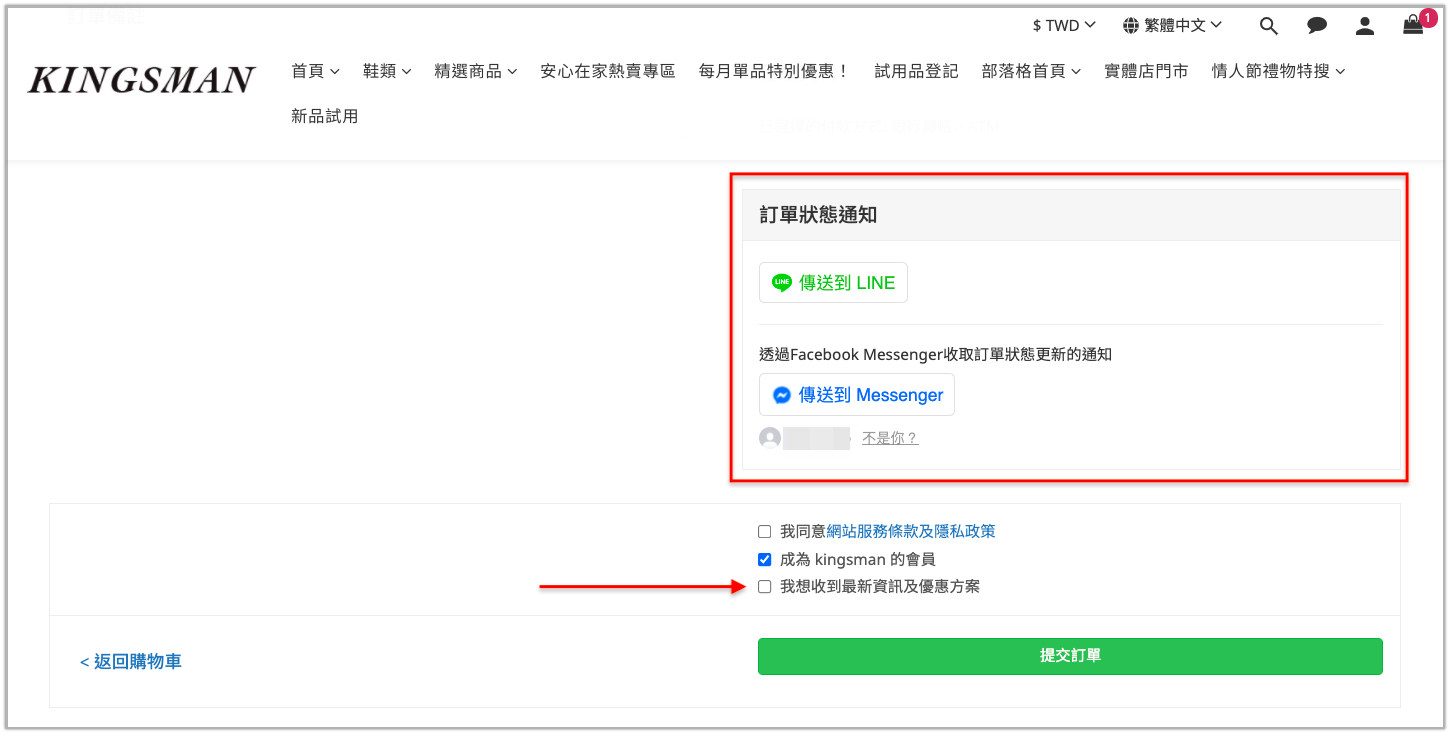Uncheck become a kingsman member checkbox
This screenshot has width=1450, height=734.
765,559
